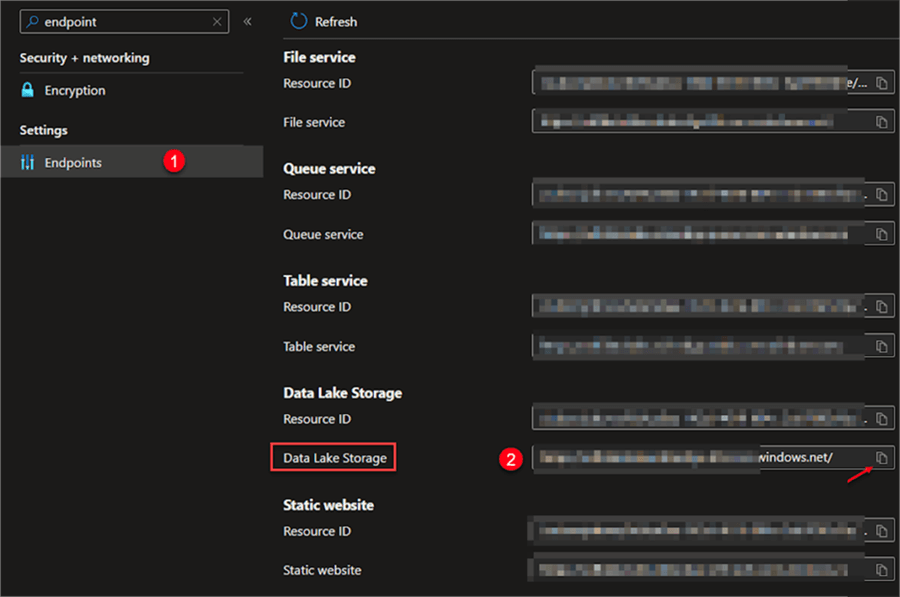Copy the Static website Resource ID
Screen dimensions: 900x597
pyautogui.click(x=881, y=531)
